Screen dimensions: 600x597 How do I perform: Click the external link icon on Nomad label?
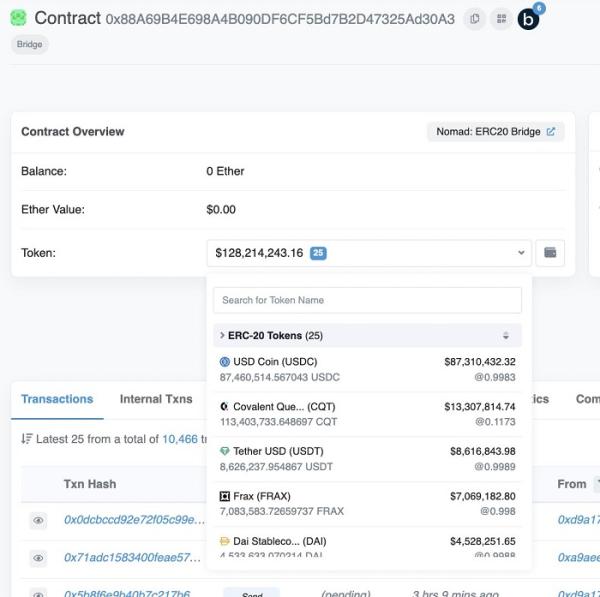(551, 132)
